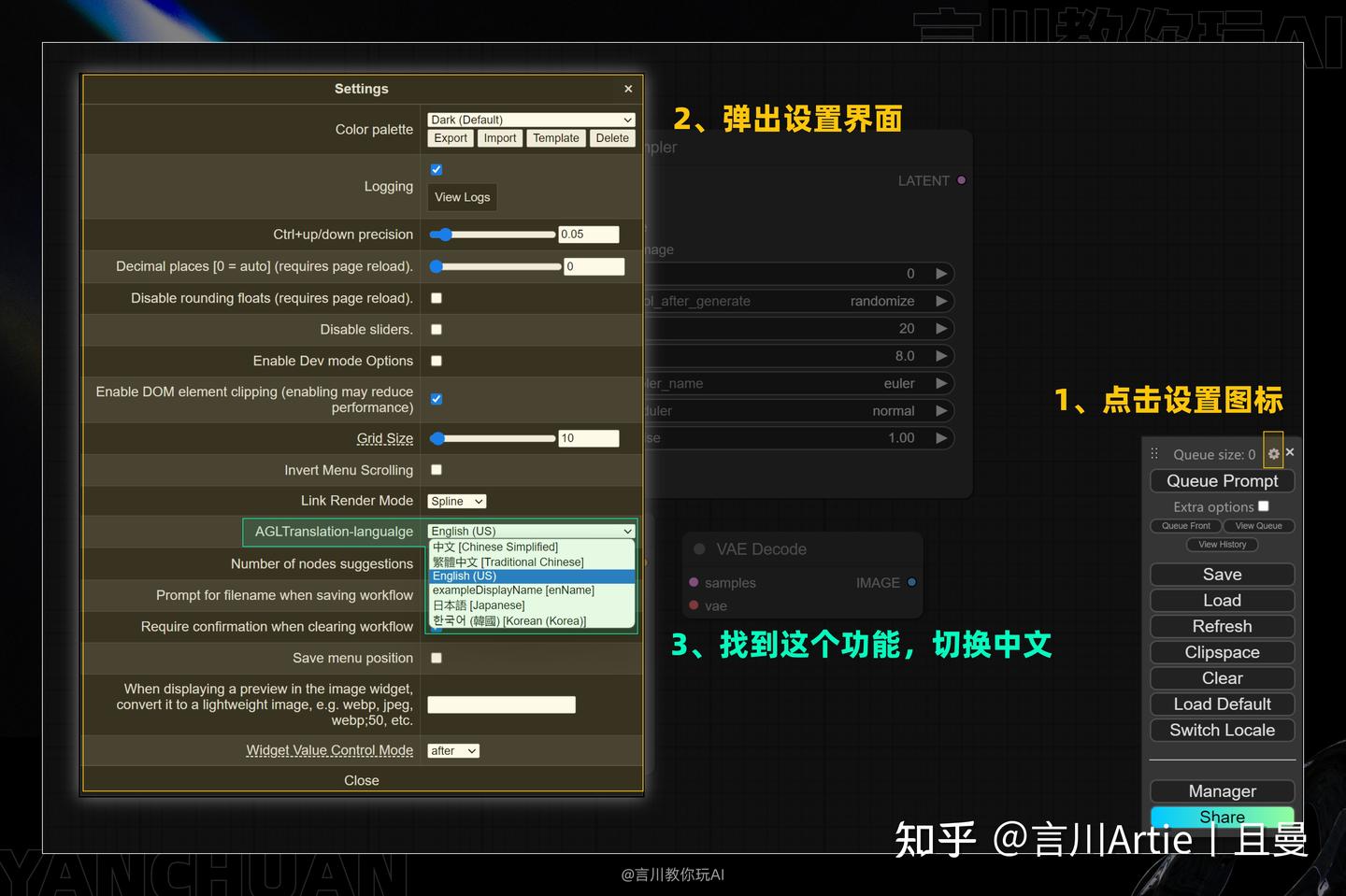The image size is (1346, 896).
Task: Toggle the Logging checkbox
Action: [436, 169]
